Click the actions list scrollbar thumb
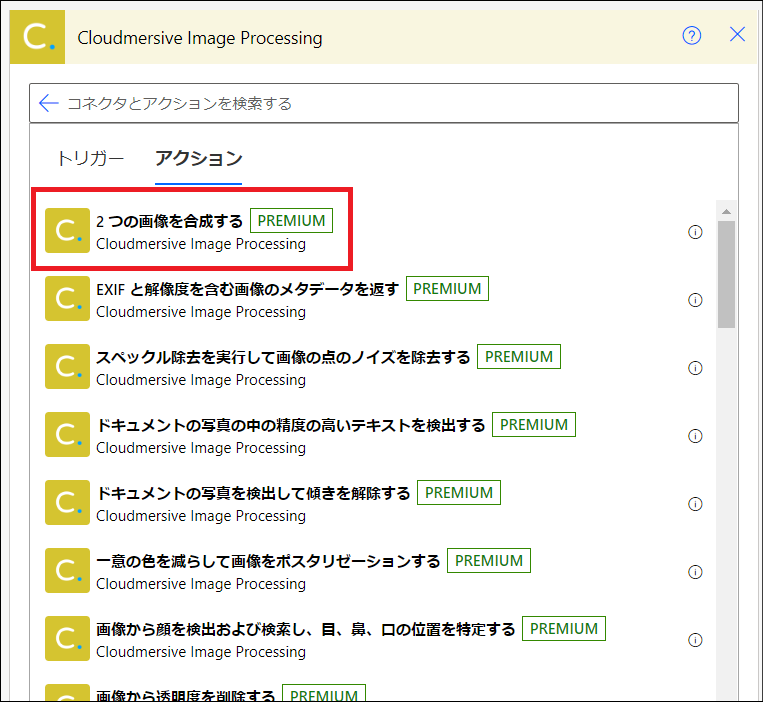 (x=726, y=274)
